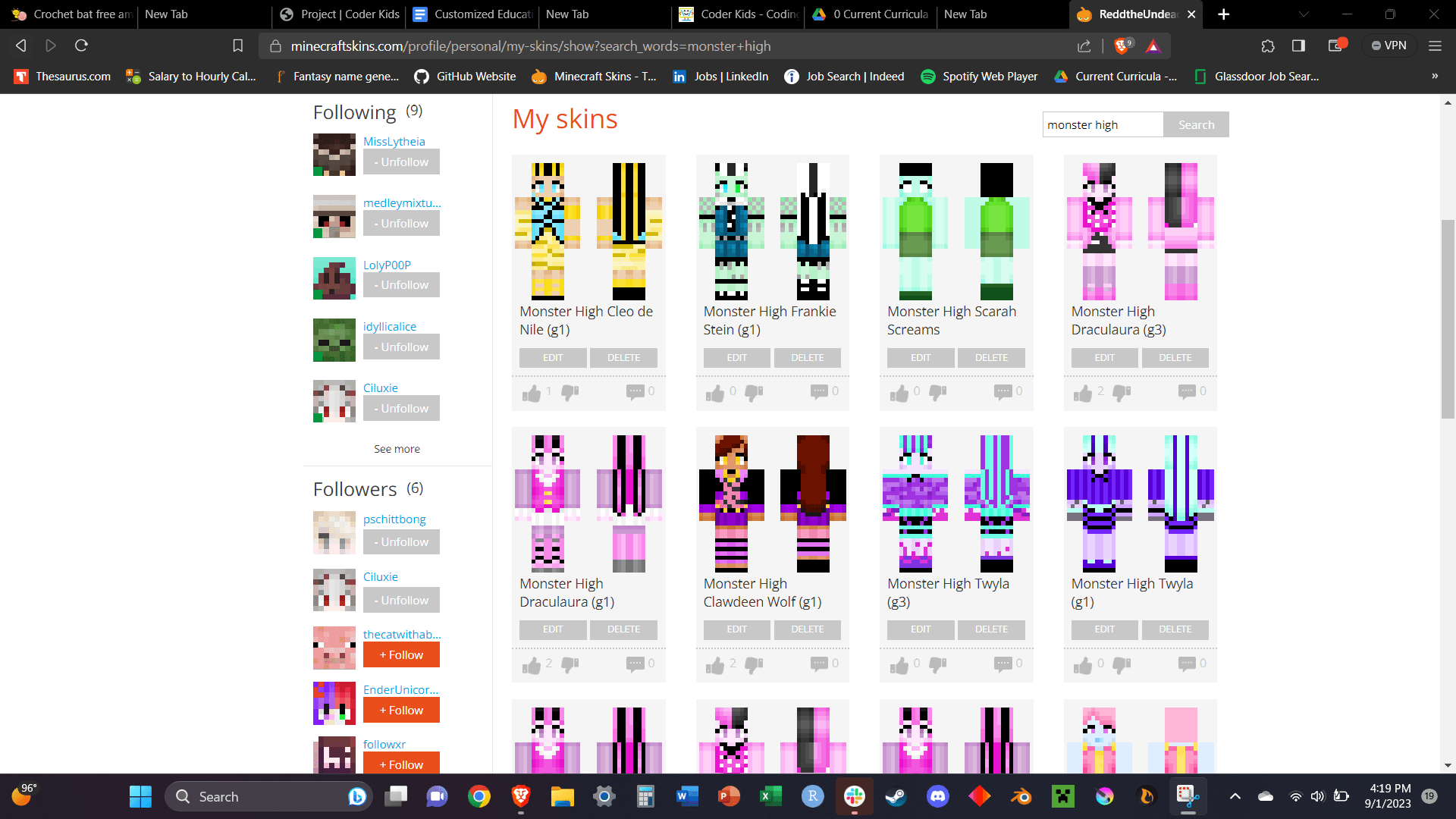1456x819 pixels.
Task: Click the search input field for skins
Action: tap(1100, 124)
